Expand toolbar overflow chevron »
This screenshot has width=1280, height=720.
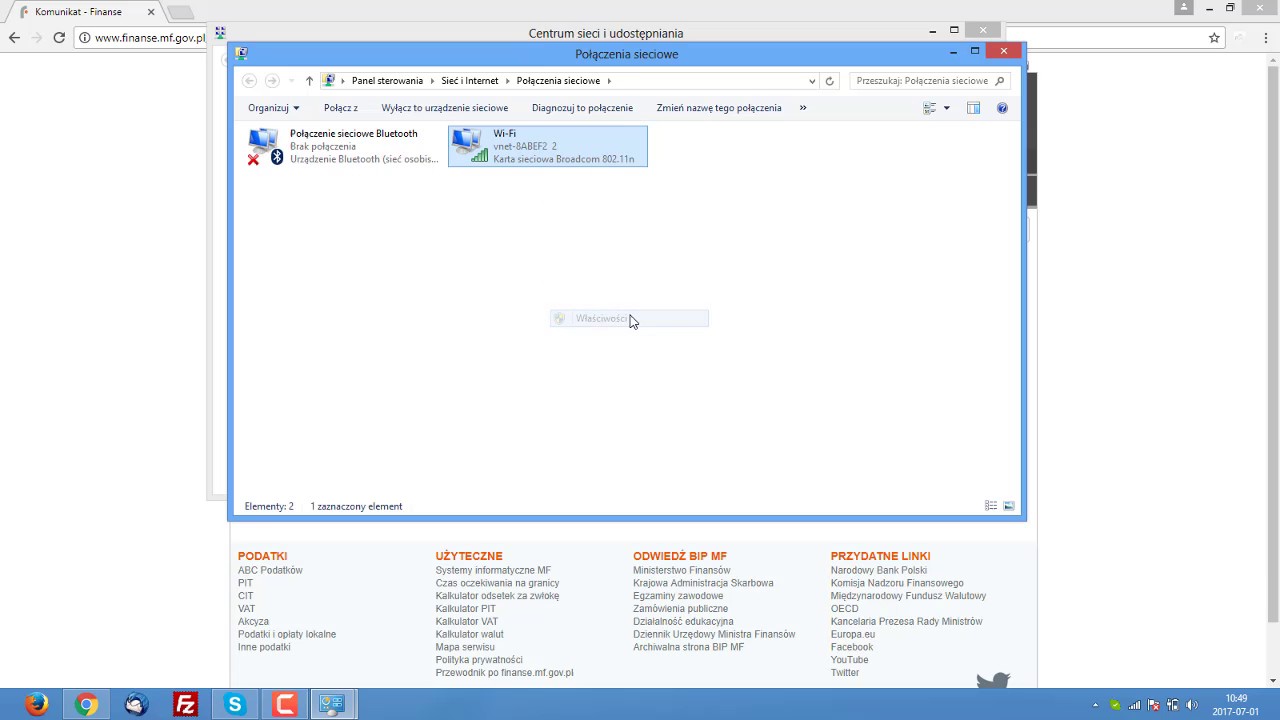(803, 108)
